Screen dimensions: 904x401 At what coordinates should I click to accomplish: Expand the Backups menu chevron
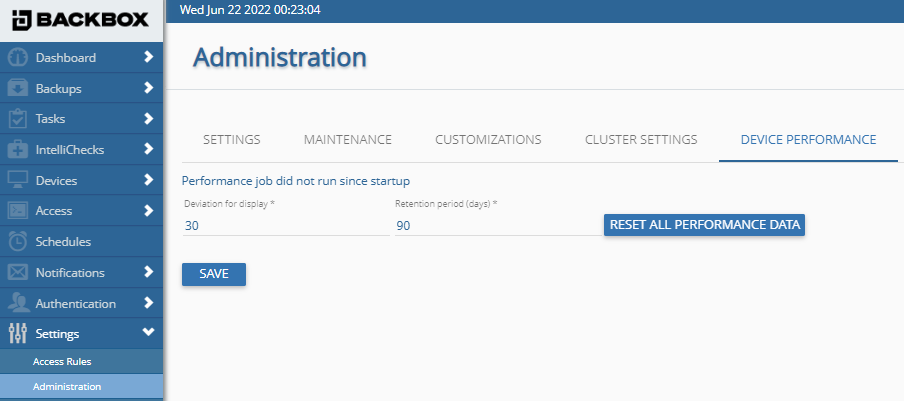[148, 88]
